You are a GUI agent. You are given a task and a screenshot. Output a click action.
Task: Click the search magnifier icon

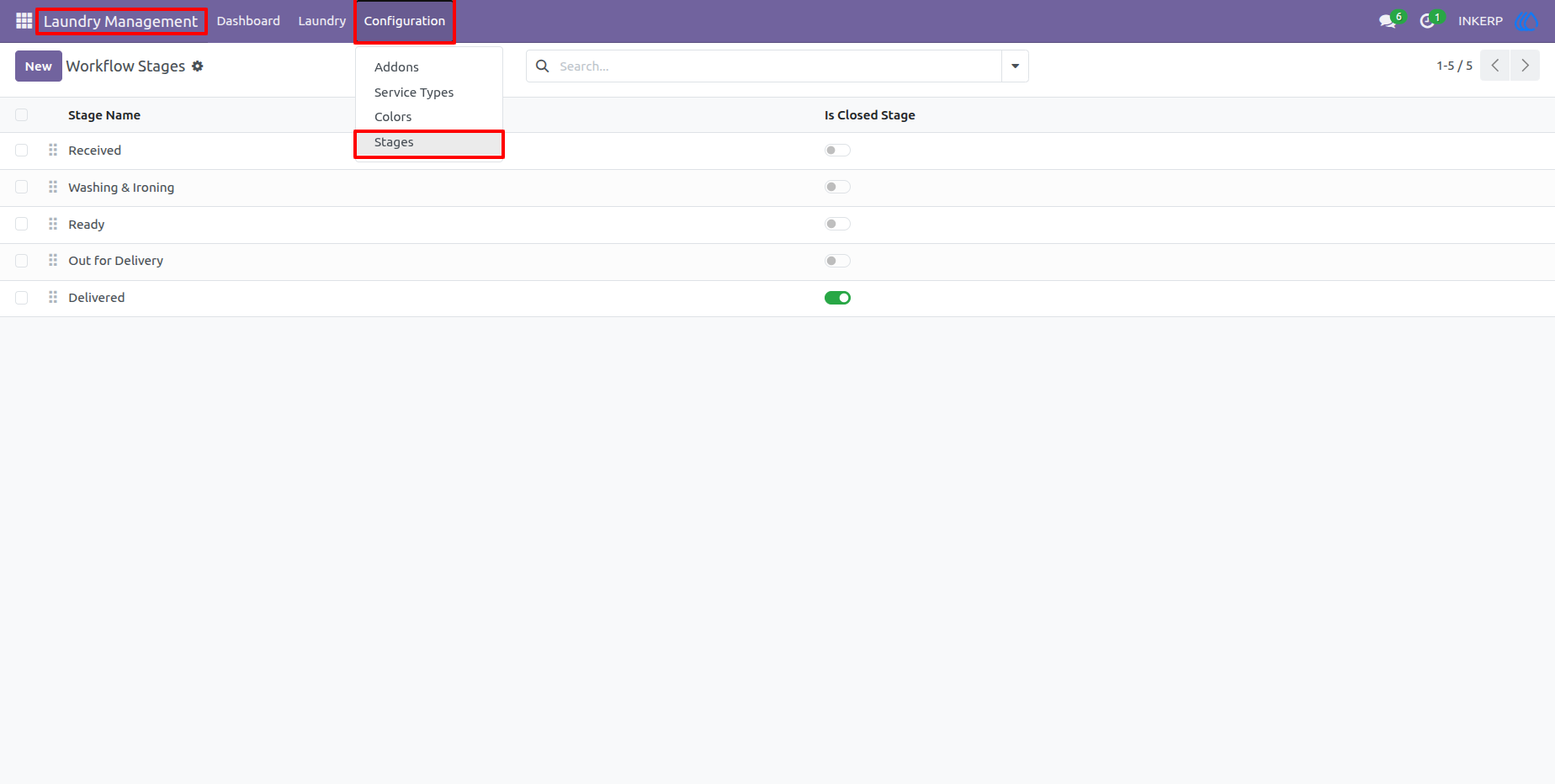(543, 66)
